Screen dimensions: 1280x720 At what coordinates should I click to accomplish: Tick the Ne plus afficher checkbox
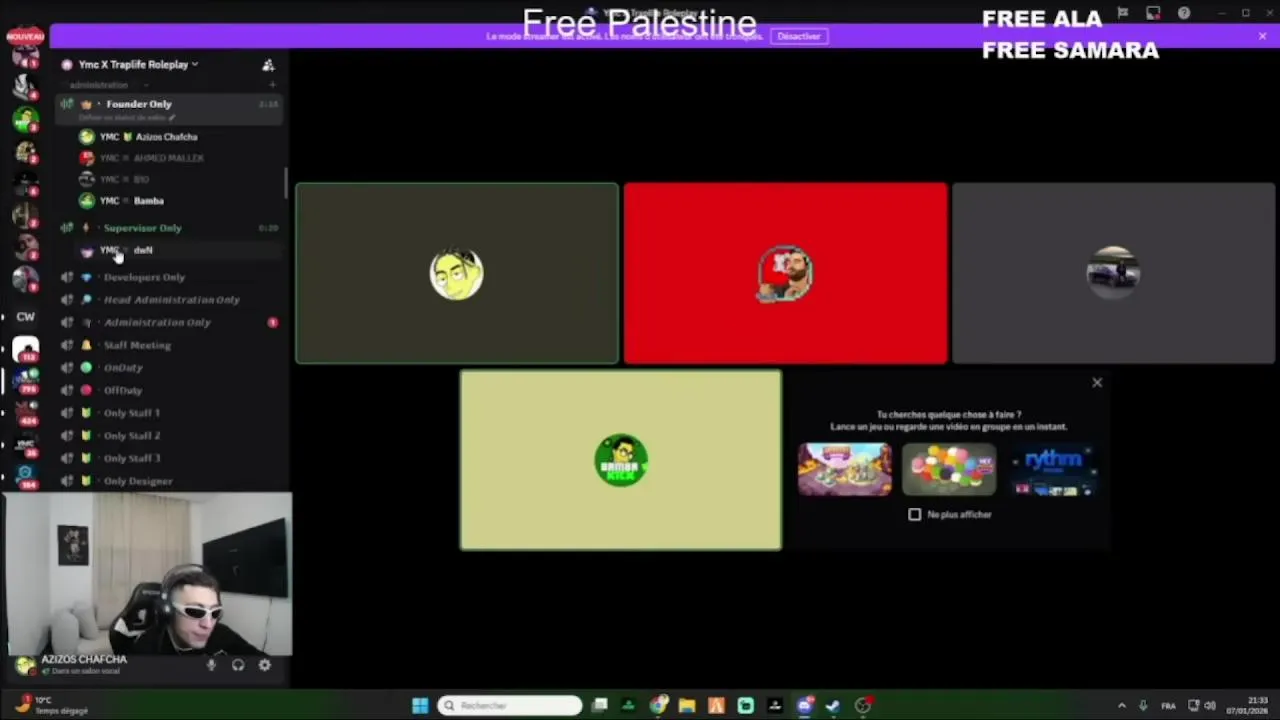click(x=914, y=514)
